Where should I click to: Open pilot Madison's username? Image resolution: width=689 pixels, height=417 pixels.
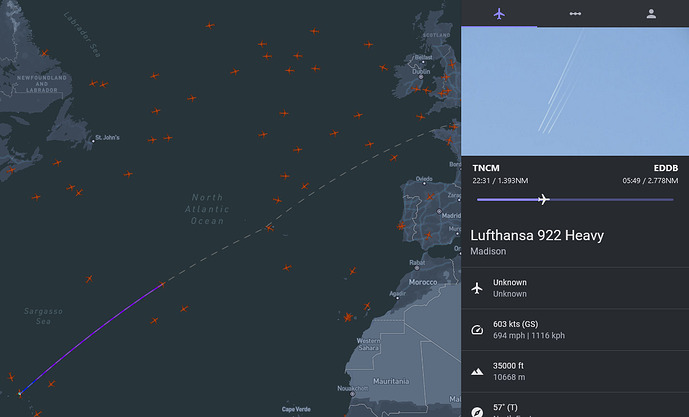[488, 252]
